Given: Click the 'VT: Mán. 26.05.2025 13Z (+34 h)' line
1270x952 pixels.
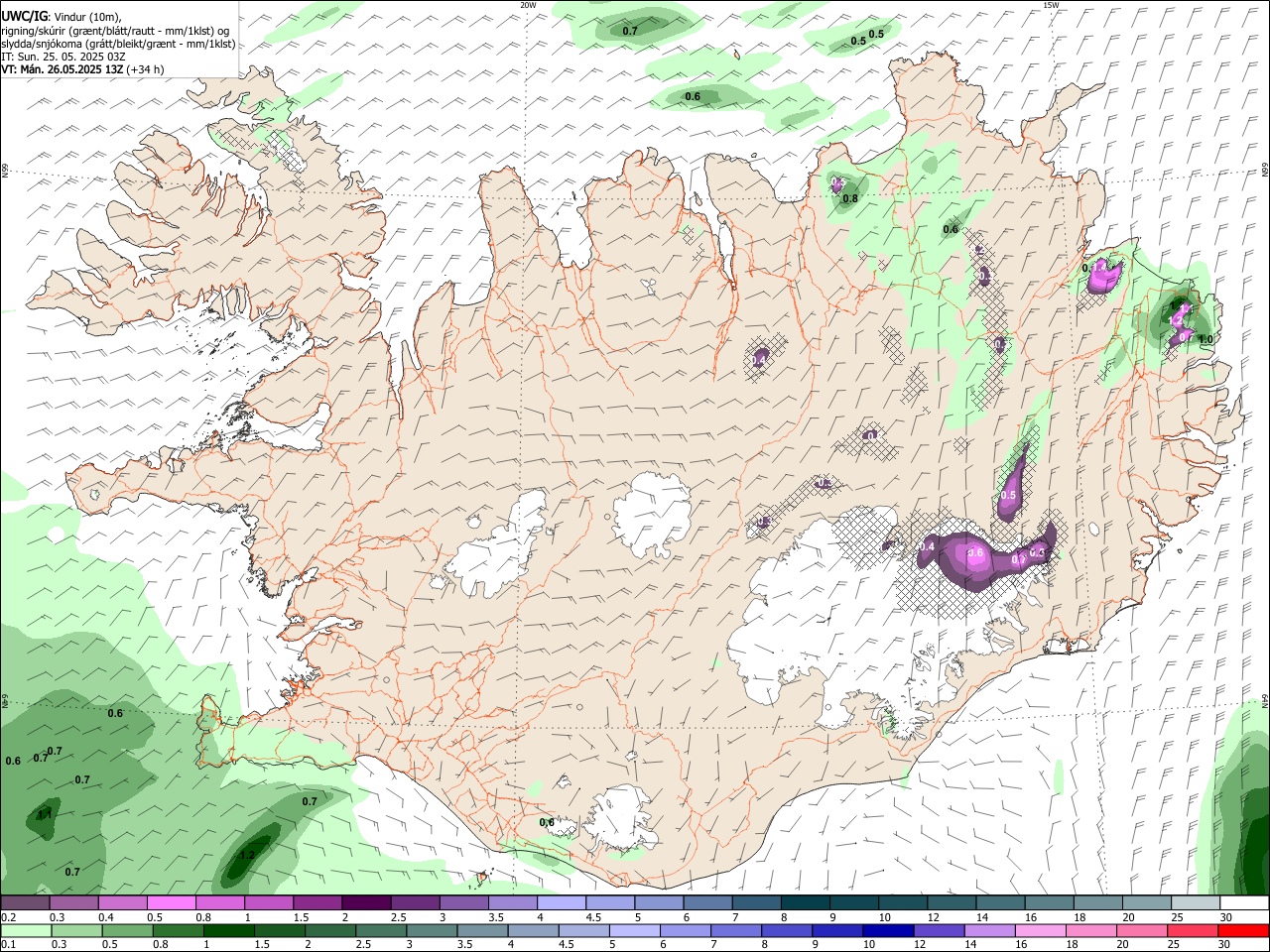Looking at the screenshot, I should coord(83,69).
